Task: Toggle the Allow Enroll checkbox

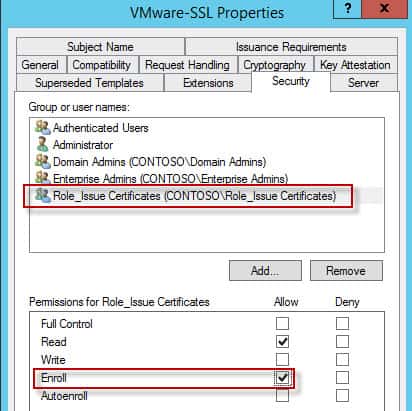Action: coord(282,377)
